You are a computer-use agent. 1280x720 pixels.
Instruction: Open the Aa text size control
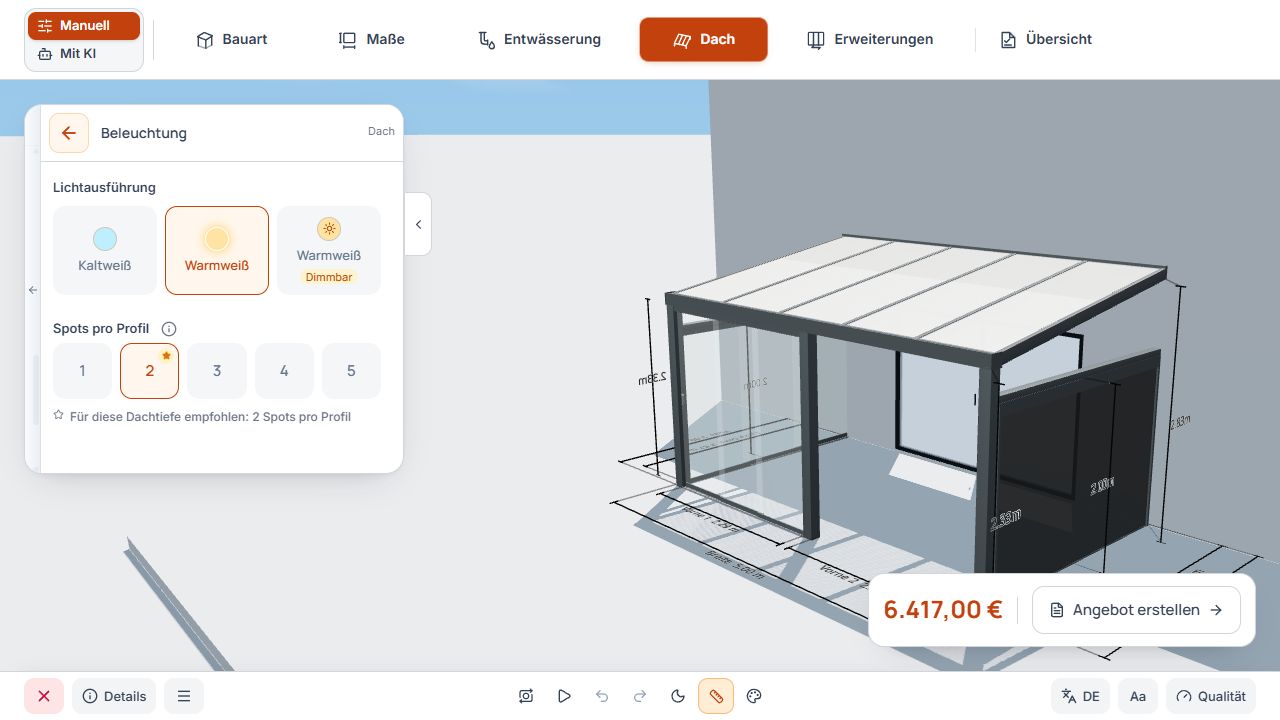coord(1138,696)
